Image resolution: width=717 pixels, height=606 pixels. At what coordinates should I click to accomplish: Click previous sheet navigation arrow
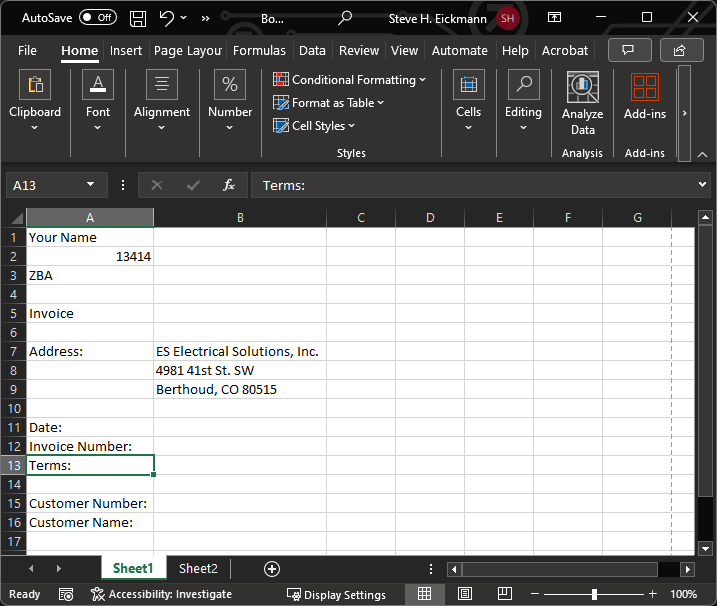pos(31,568)
